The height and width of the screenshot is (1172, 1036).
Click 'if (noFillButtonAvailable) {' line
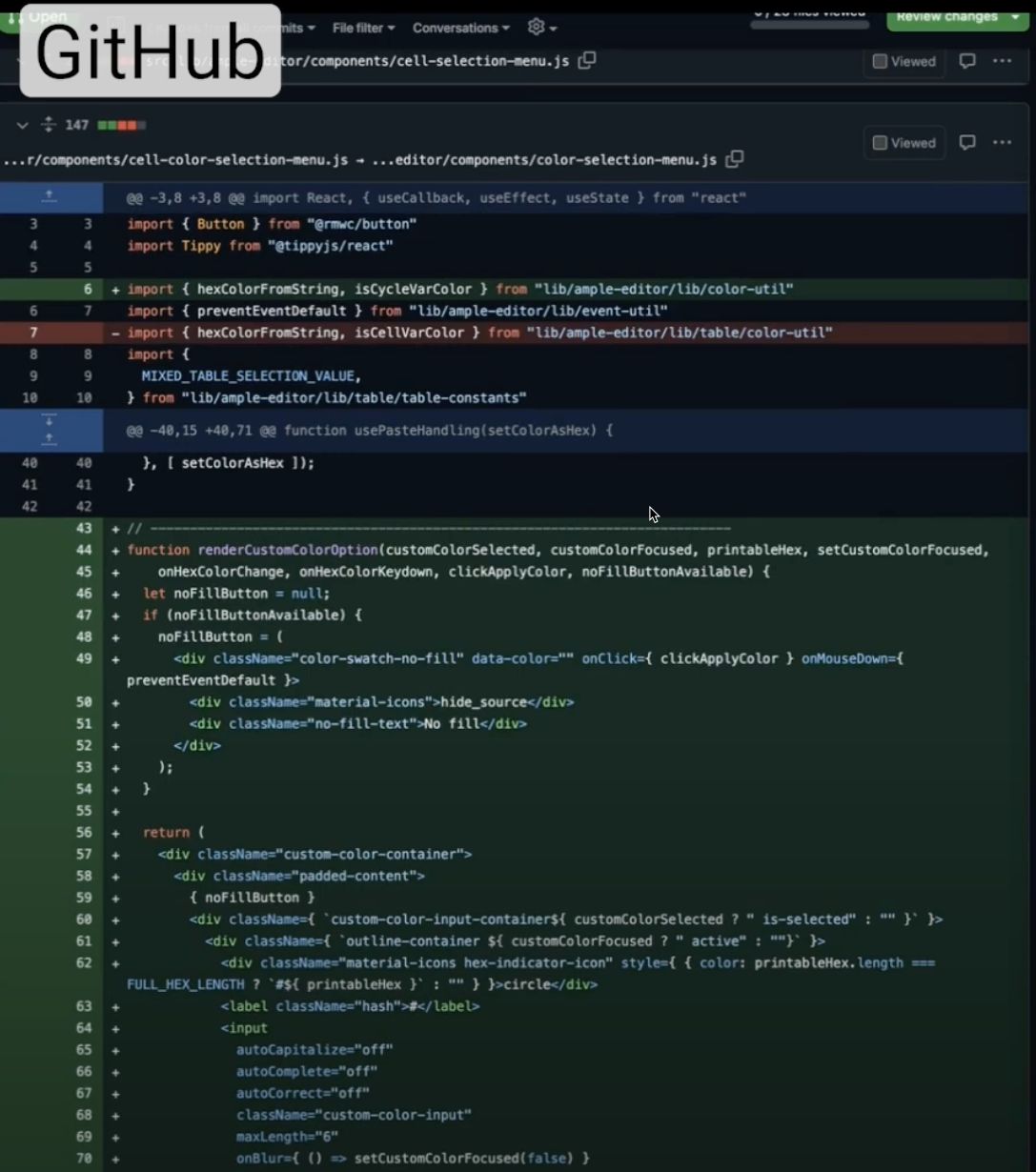click(x=253, y=616)
